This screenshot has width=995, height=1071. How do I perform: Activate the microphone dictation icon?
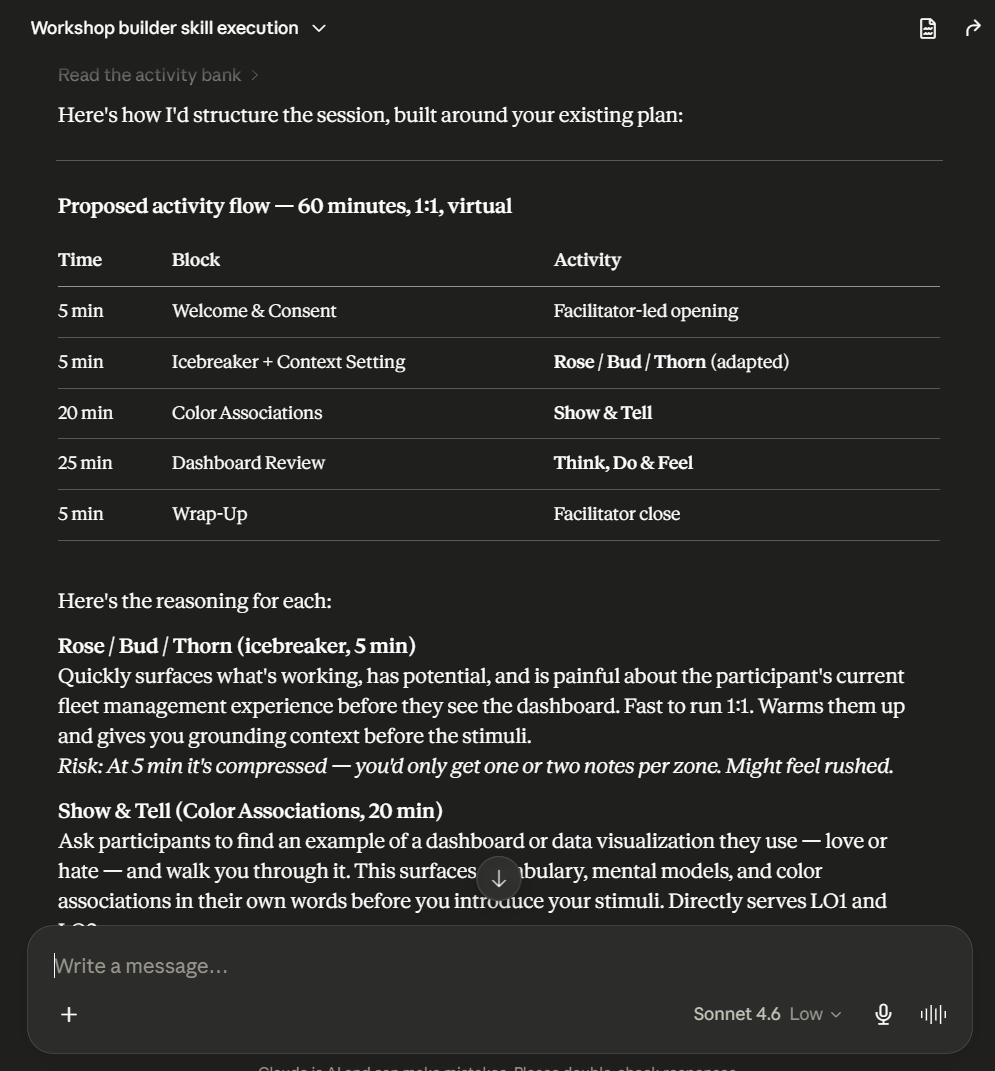click(883, 1014)
